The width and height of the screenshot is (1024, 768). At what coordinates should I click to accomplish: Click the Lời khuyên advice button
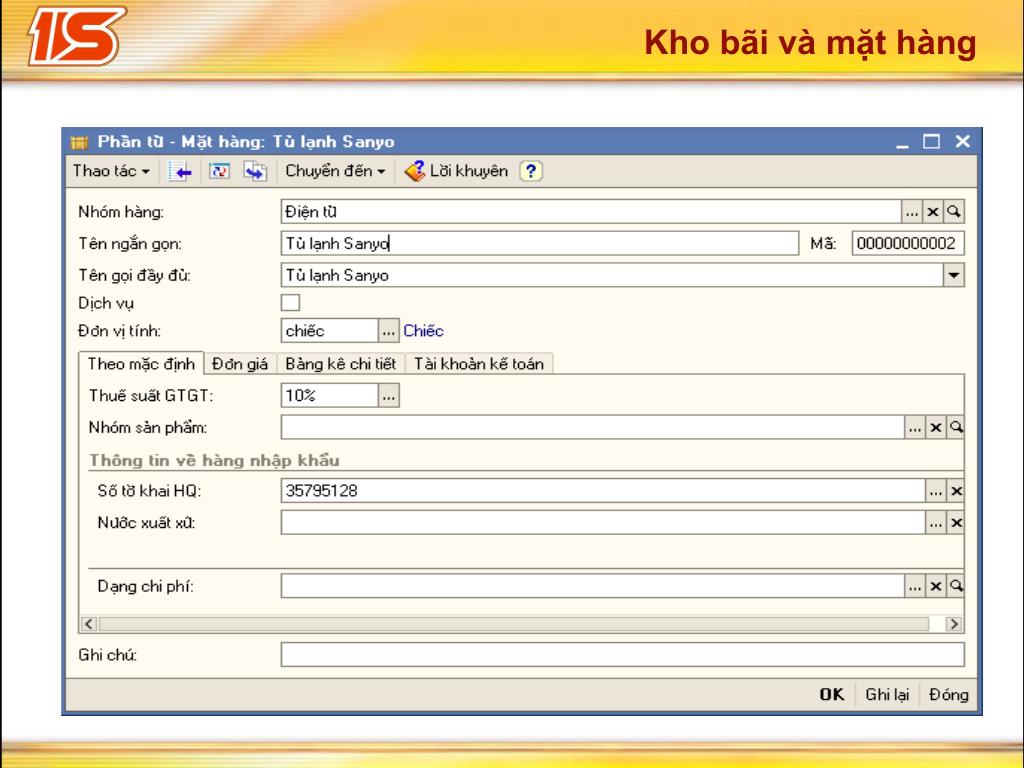tap(456, 171)
